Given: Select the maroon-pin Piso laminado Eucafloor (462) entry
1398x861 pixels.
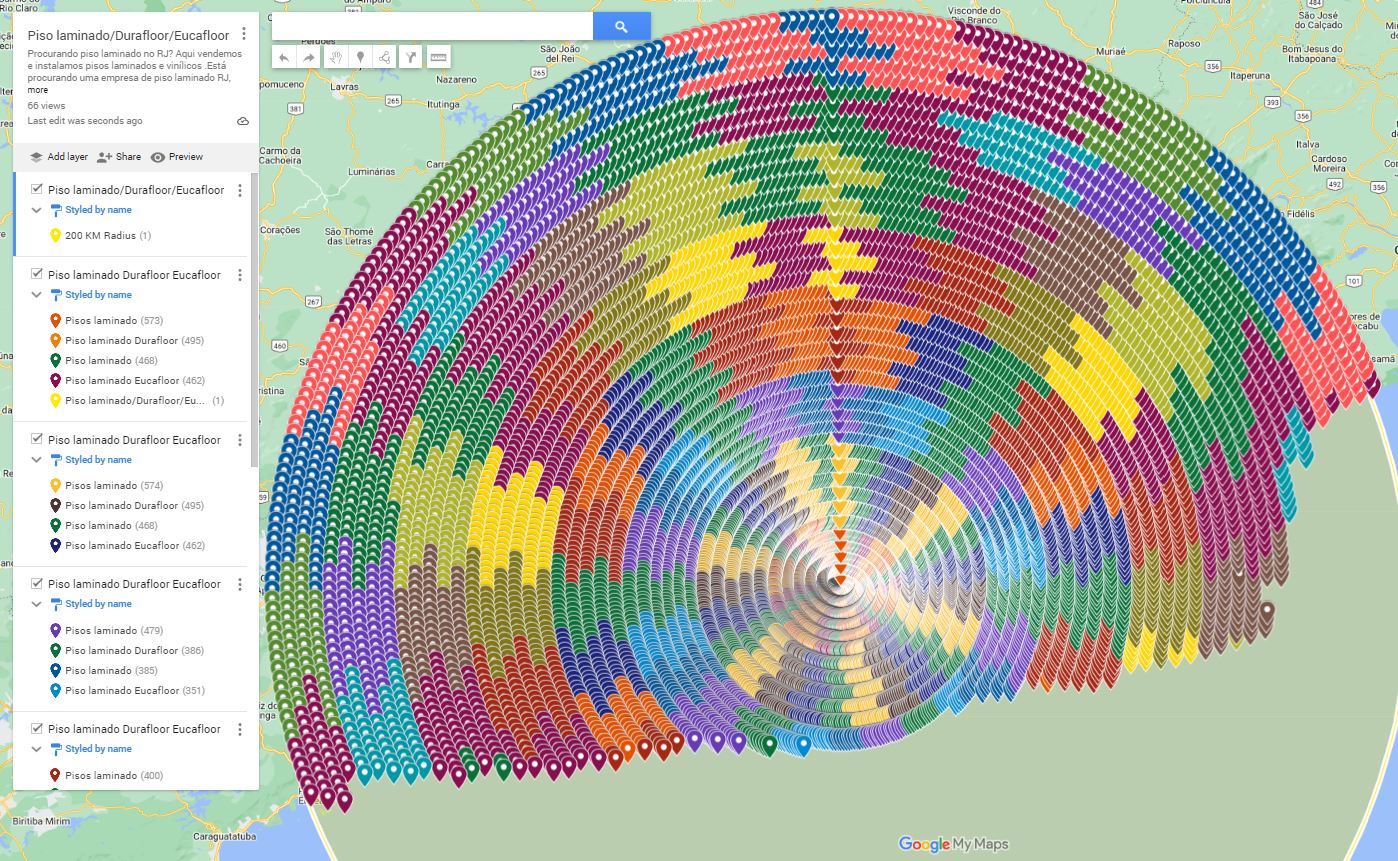Looking at the screenshot, I should [x=126, y=381].
